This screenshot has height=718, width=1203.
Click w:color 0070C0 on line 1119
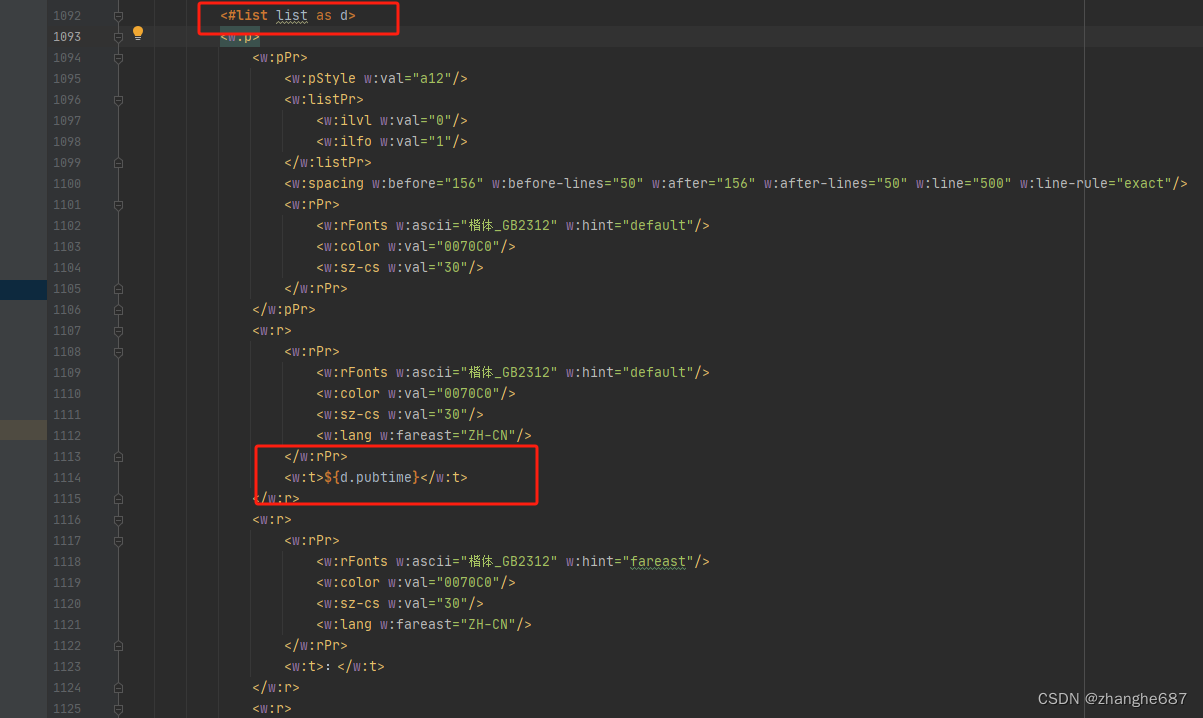click(x=416, y=583)
